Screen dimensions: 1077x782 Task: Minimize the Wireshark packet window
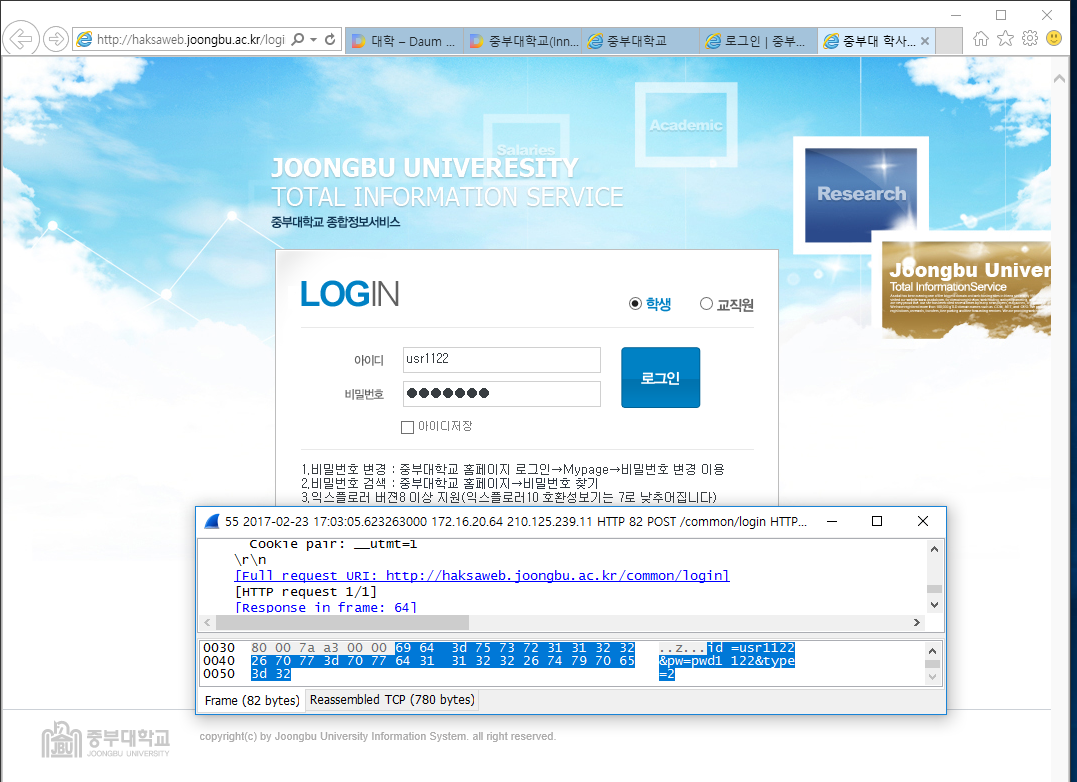coord(832,522)
